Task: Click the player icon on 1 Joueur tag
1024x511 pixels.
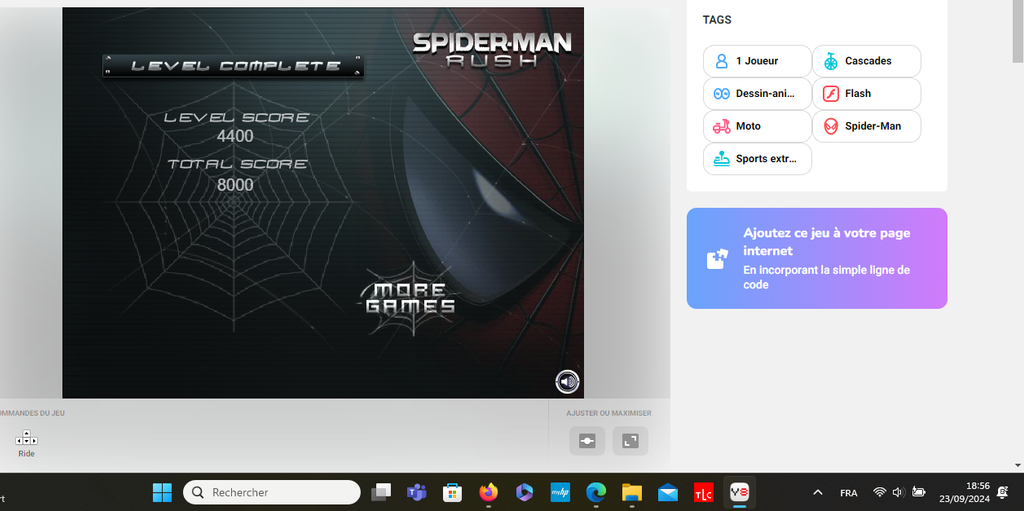Action: [722, 61]
